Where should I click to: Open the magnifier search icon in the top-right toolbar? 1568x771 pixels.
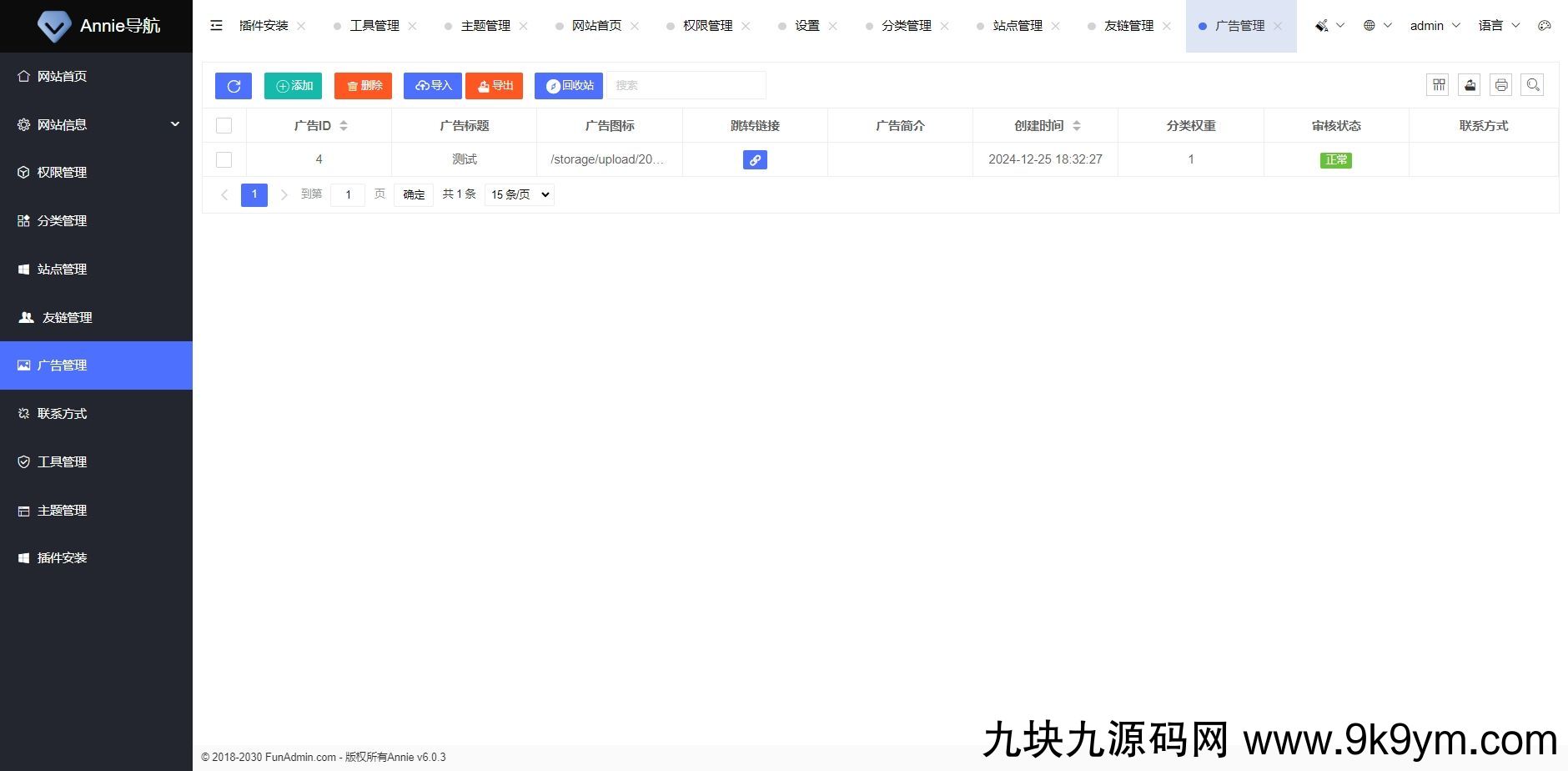pyautogui.click(x=1533, y=85)
